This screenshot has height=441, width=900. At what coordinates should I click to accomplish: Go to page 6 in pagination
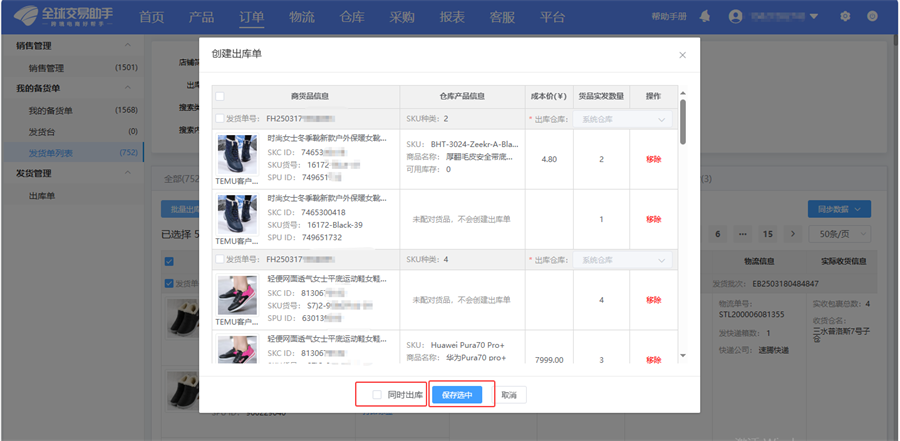[x=717, y=234]
